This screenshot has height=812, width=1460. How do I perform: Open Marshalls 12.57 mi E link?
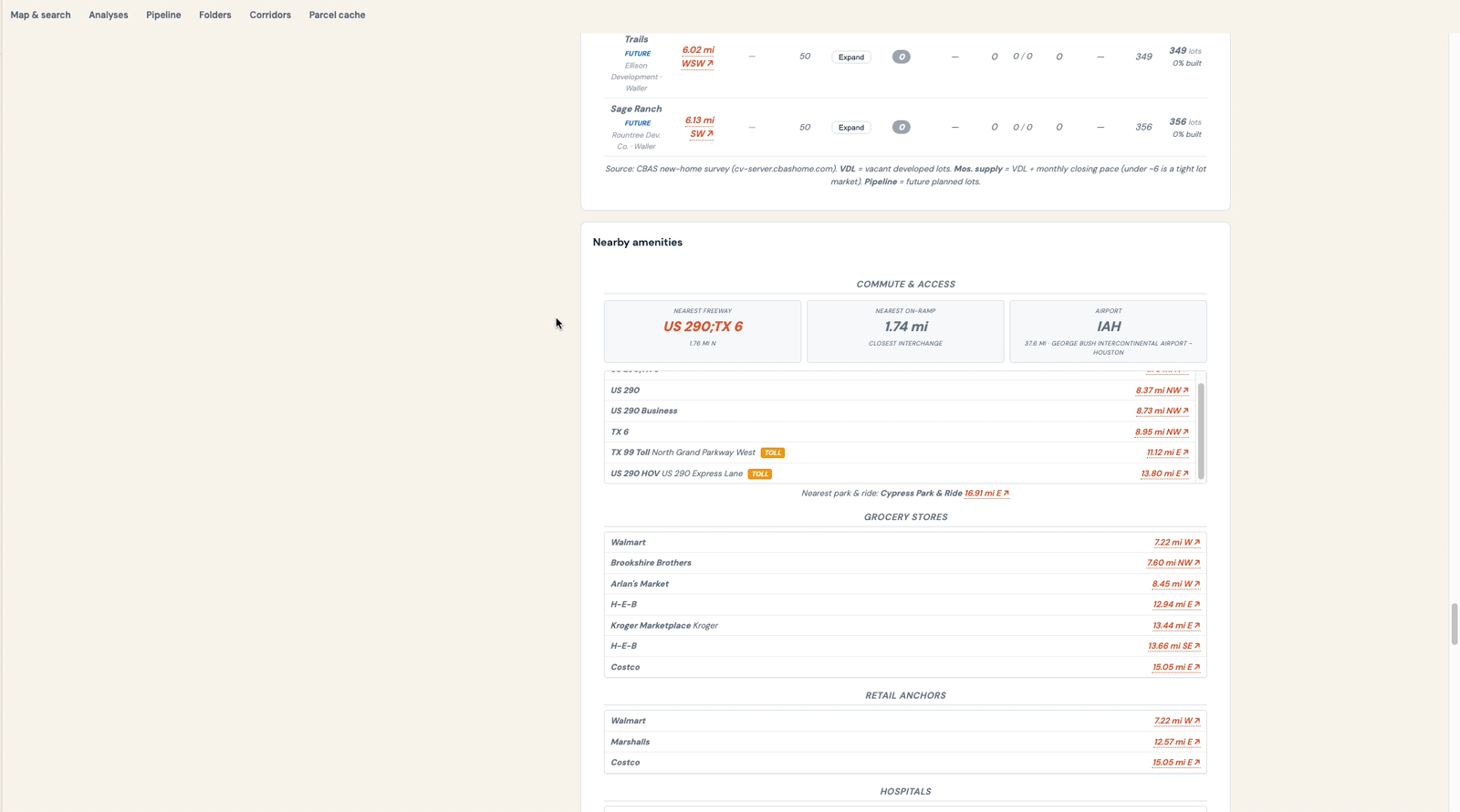[1176, 742]
